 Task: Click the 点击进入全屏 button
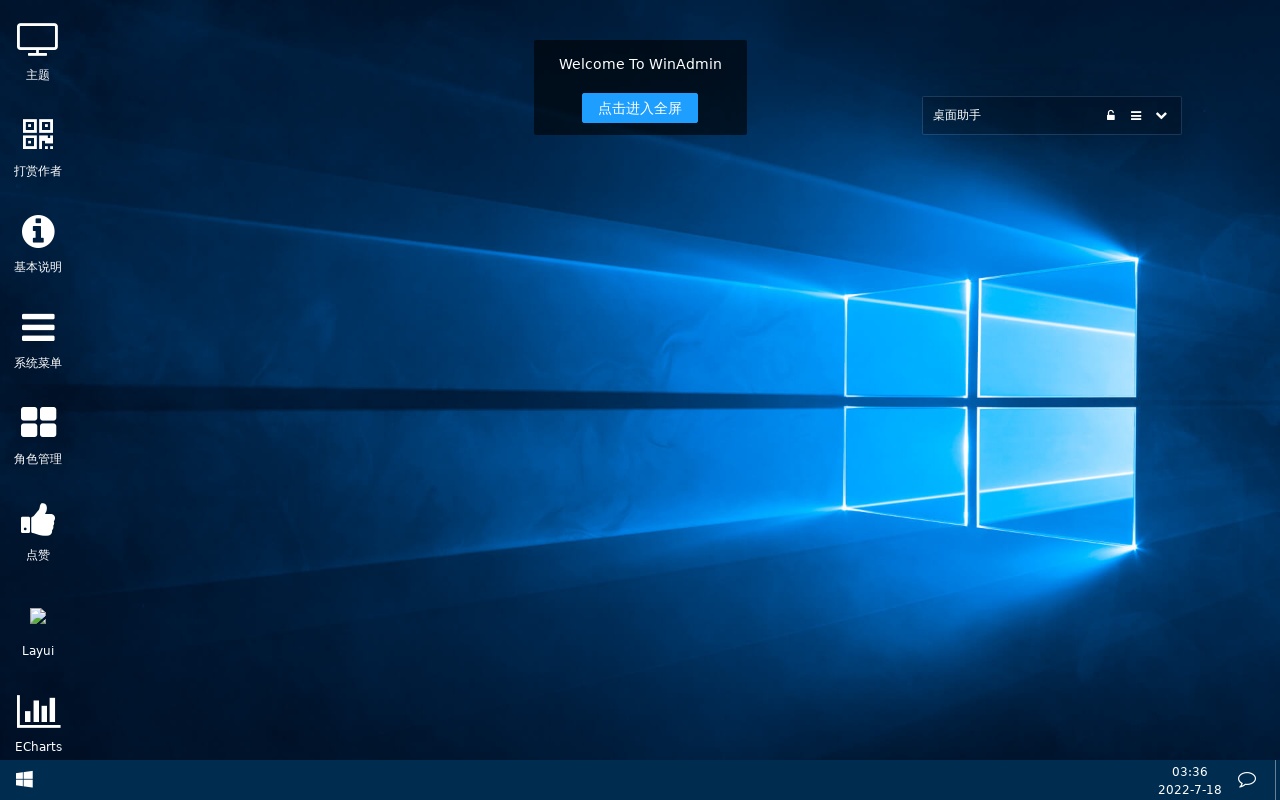(640, 108)
